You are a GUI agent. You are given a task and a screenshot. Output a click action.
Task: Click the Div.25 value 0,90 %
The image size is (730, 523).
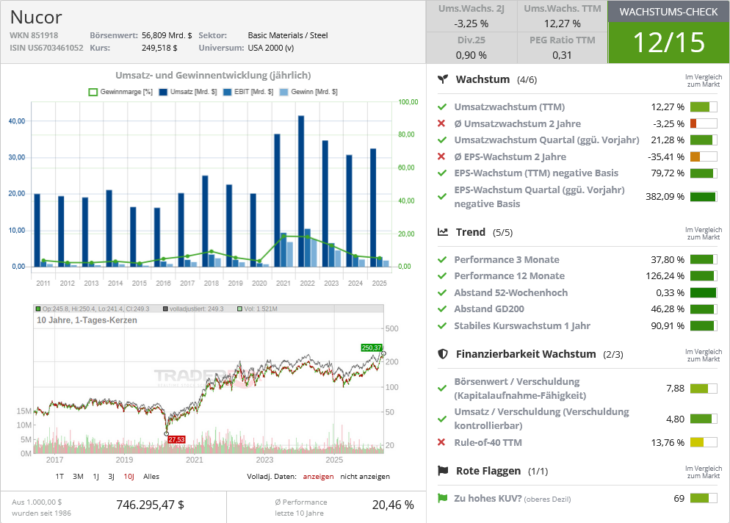point(471,55)
